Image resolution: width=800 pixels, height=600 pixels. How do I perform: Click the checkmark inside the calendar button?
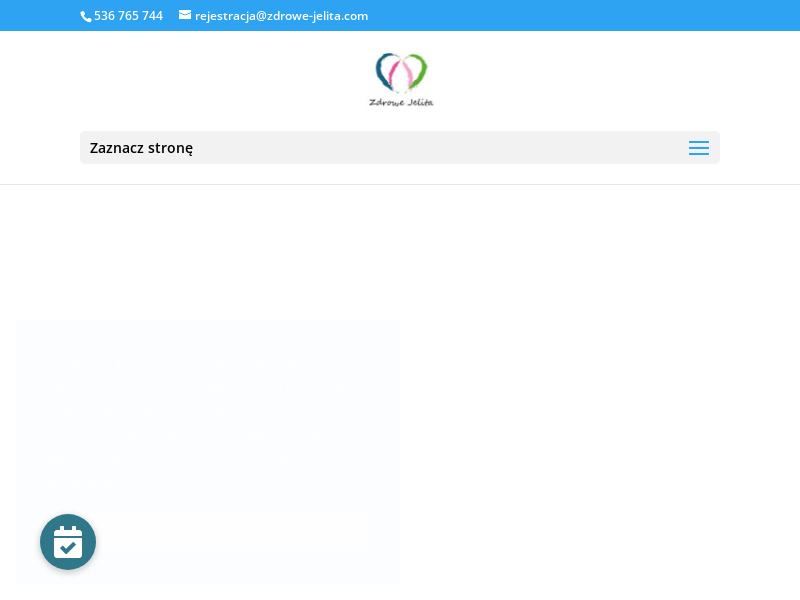pyautogui.click(x=68, y=547)
